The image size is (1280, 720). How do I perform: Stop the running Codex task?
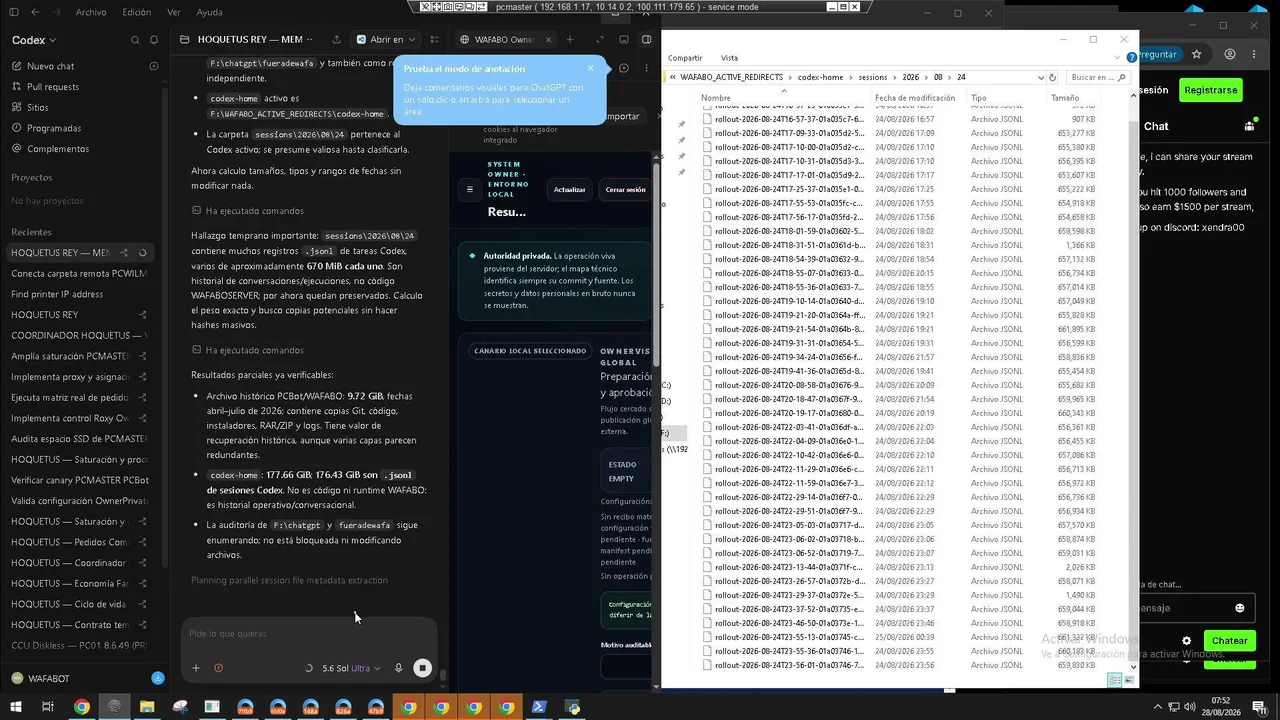pos(423,668)
